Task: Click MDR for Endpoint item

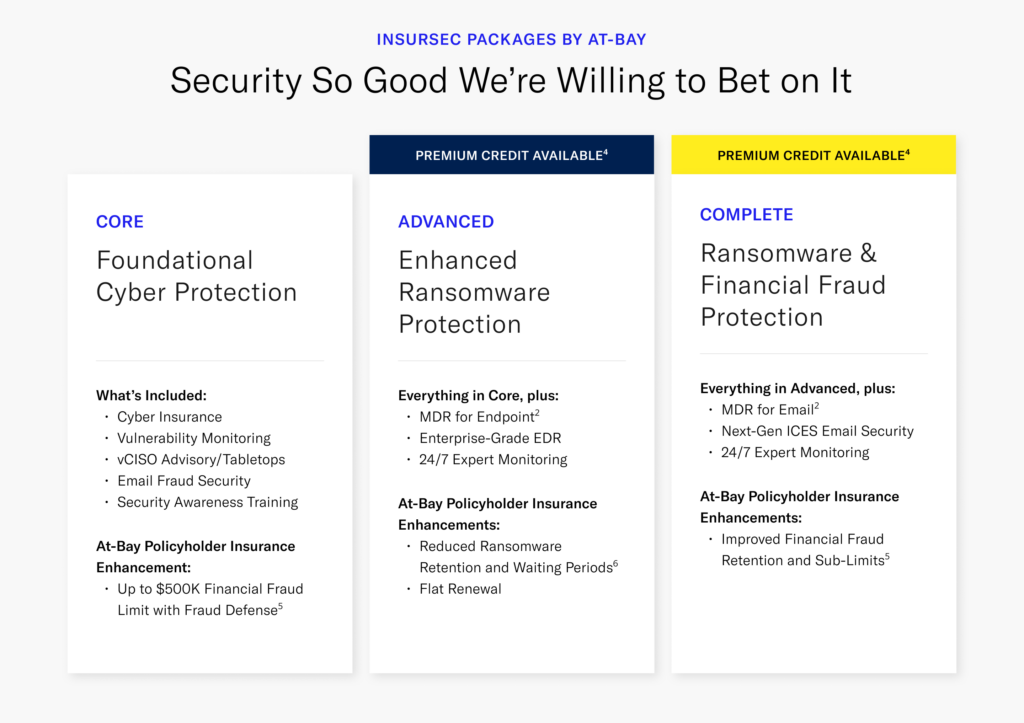Action: [480, 417]
